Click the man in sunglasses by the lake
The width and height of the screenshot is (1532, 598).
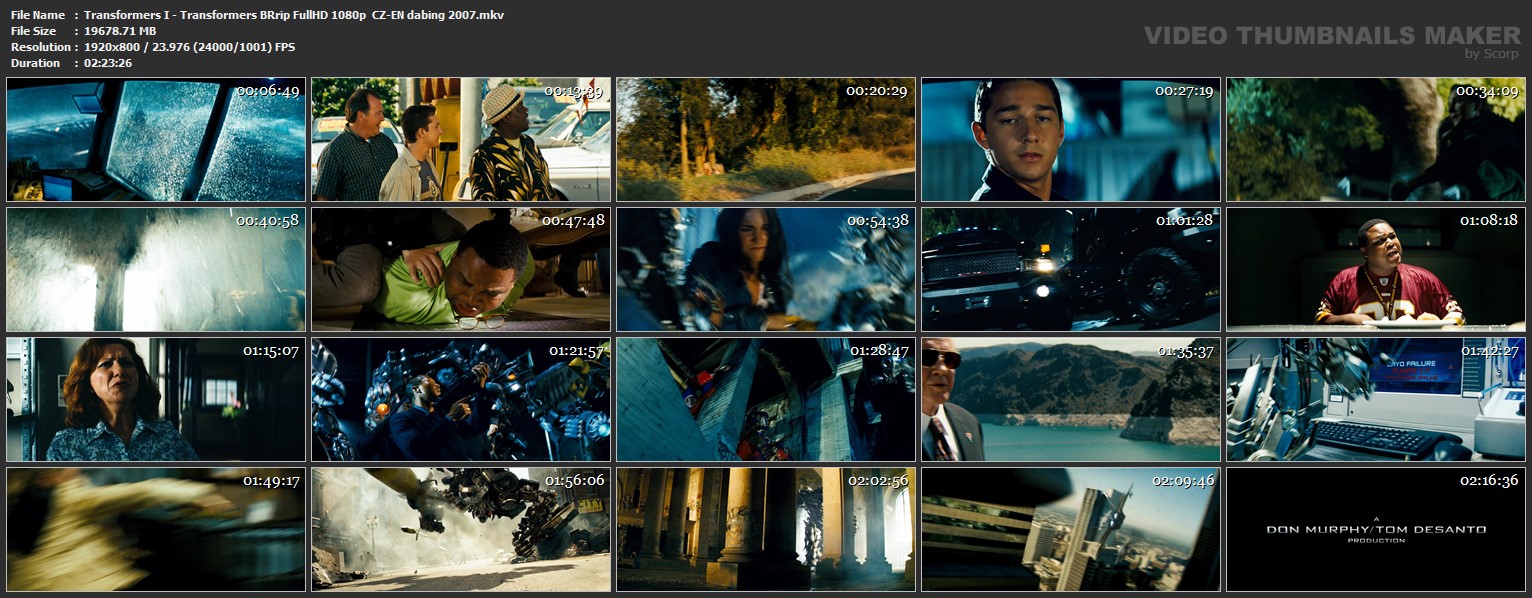(x=1070, y=399)
